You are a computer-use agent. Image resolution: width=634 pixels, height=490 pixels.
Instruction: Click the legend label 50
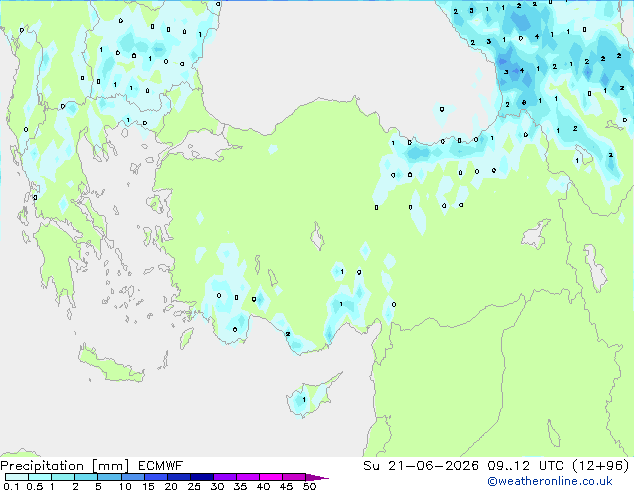(x=309, y=486)
